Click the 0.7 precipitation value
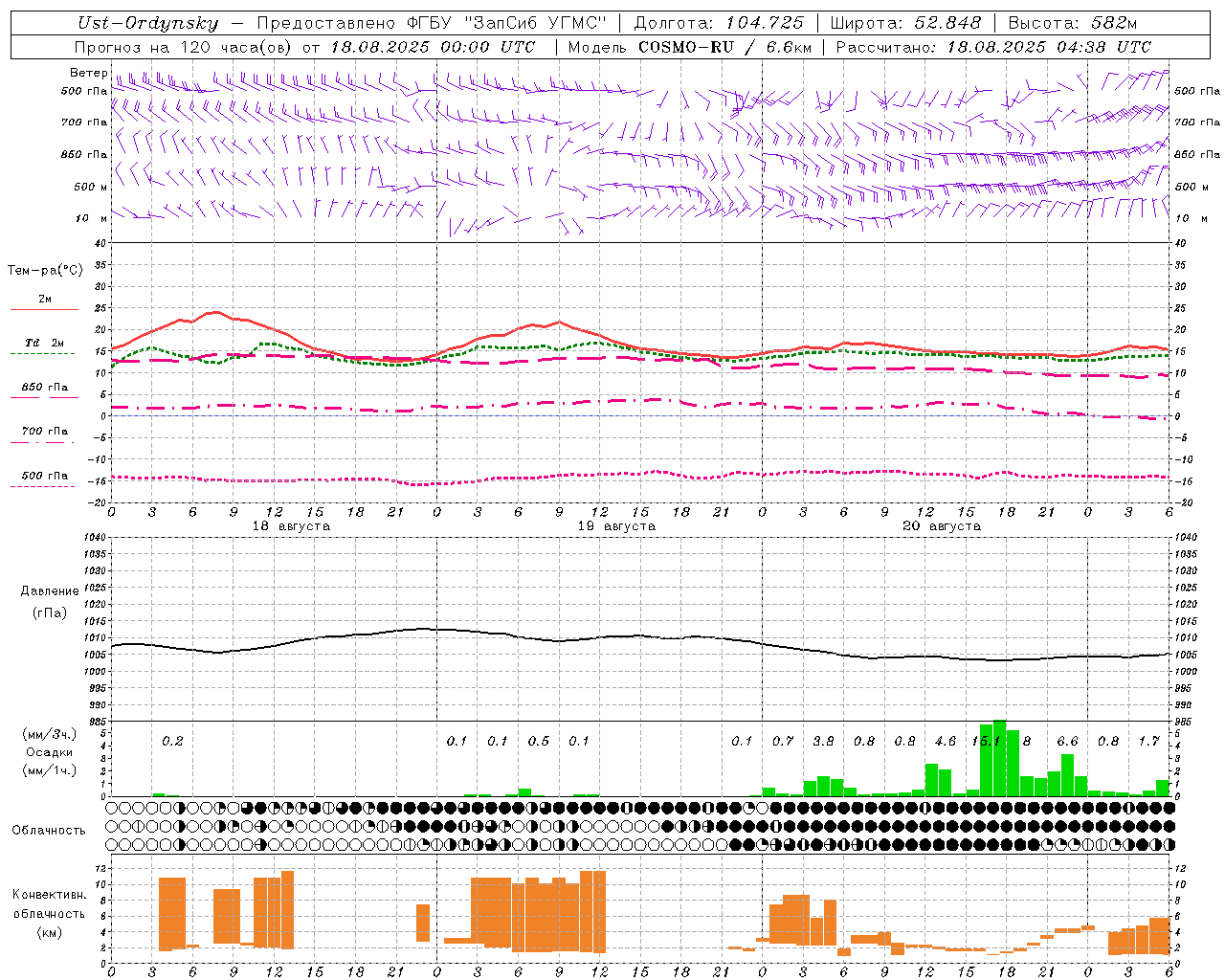This screenshot has width=1225, height=980. pos(783,742)
